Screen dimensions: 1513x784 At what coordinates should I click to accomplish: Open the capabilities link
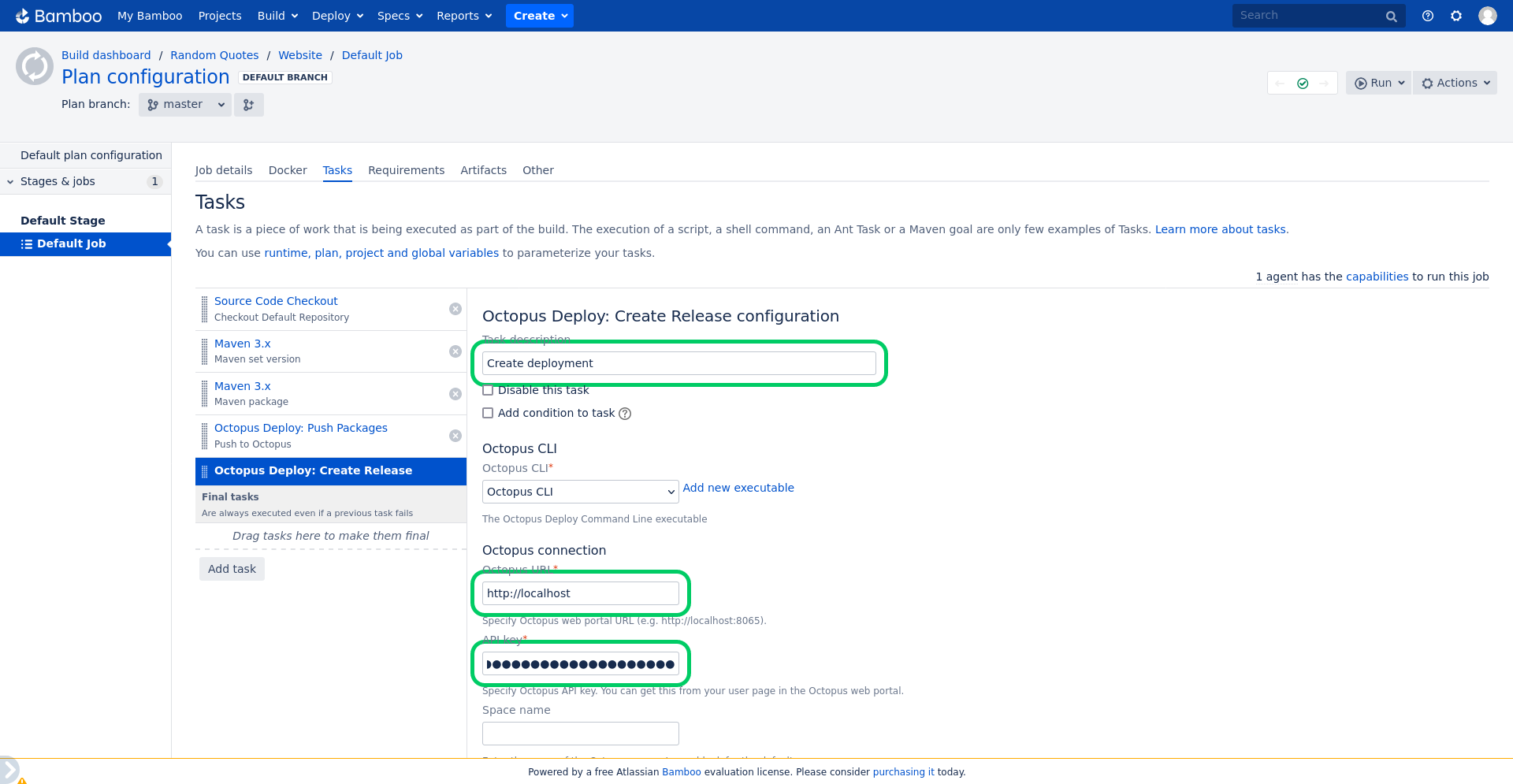pyautogui.click(x=1377, y=277)
